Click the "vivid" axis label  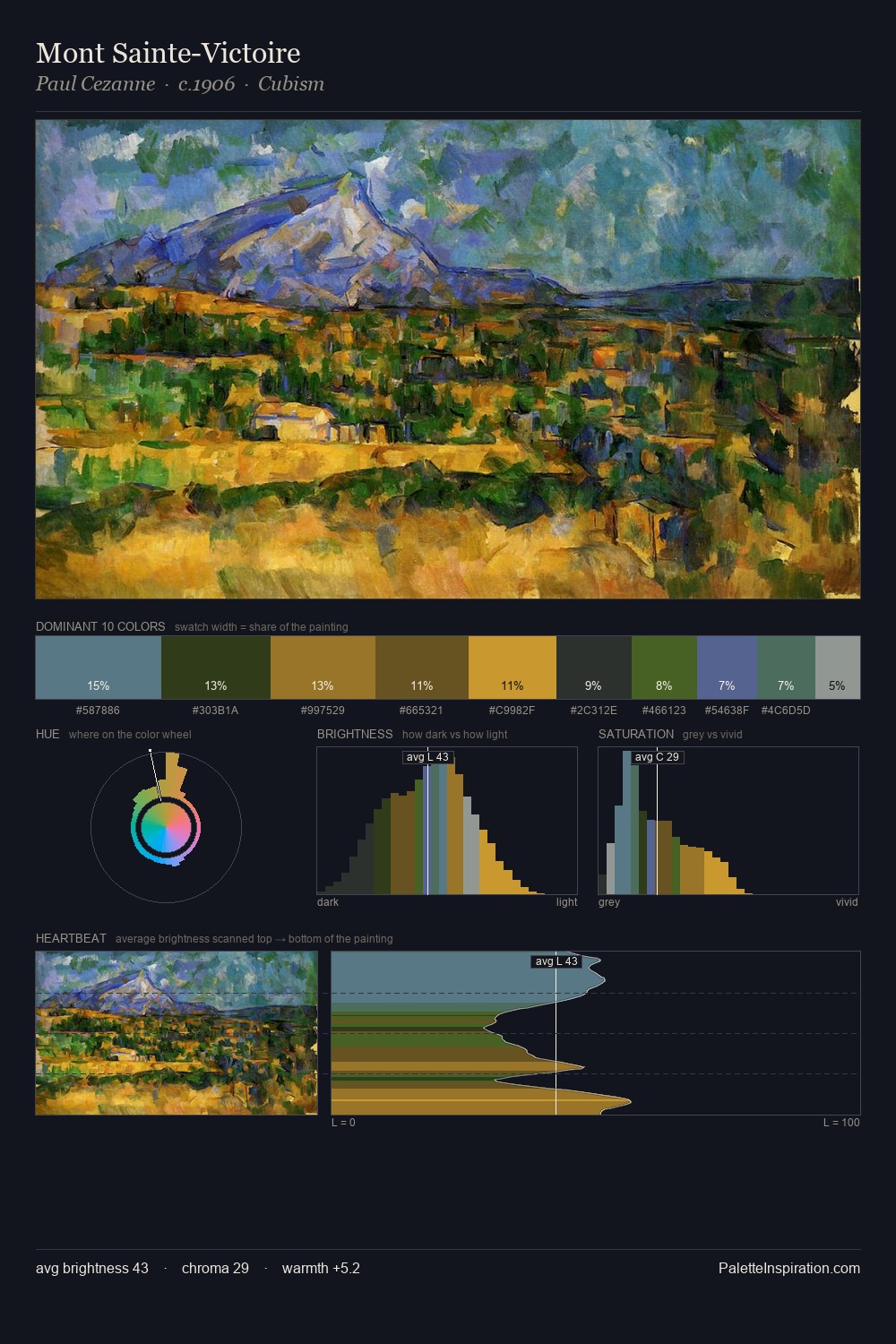point(847,902)
